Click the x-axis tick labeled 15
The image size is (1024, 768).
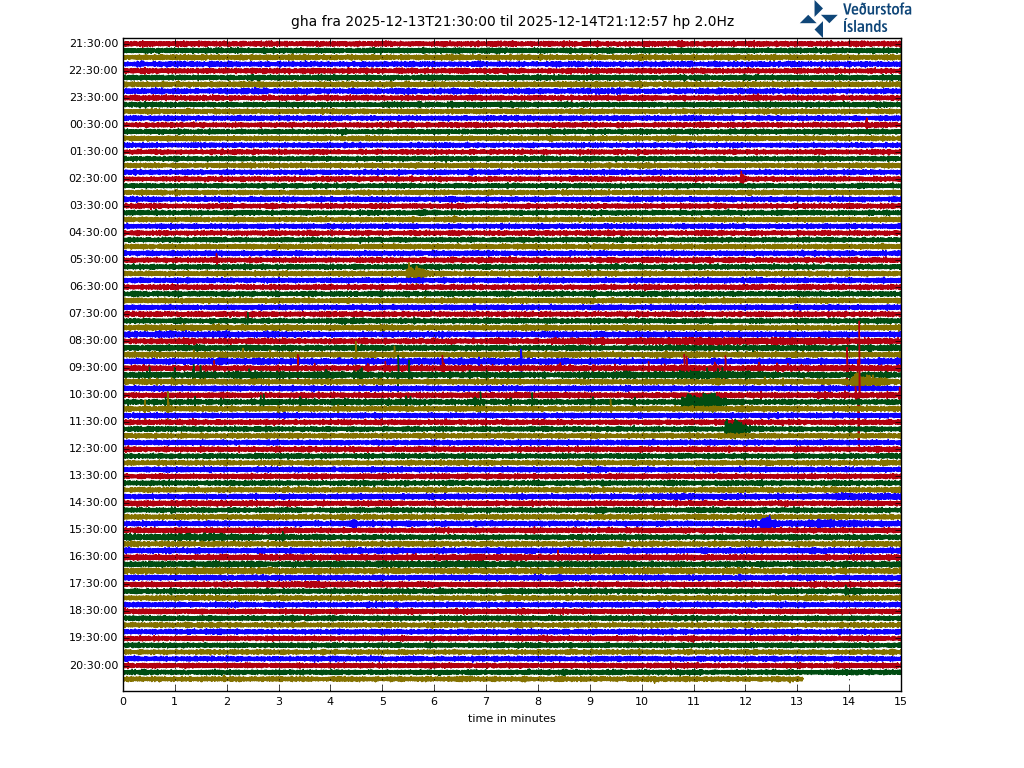click(900, 701)
